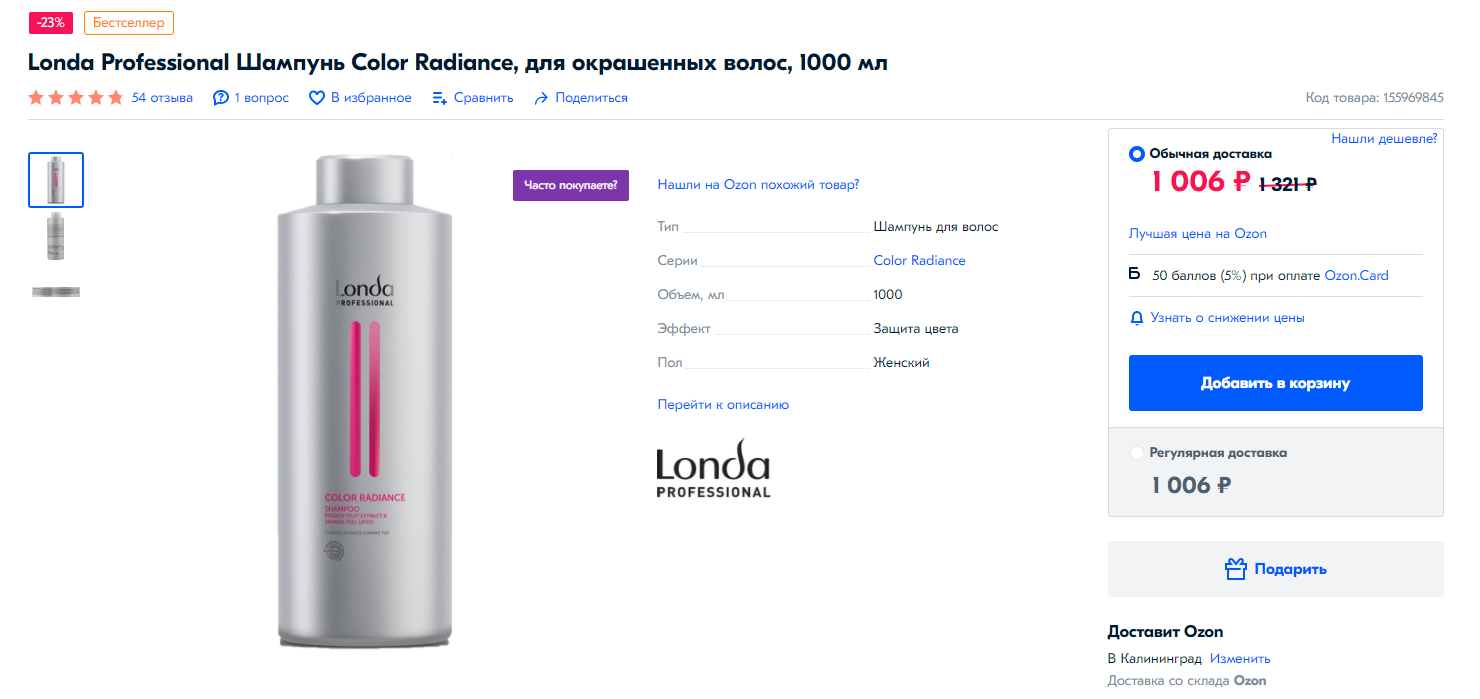
Task: Click the Сравнить compare icon
Action: (x=440, y=98)
